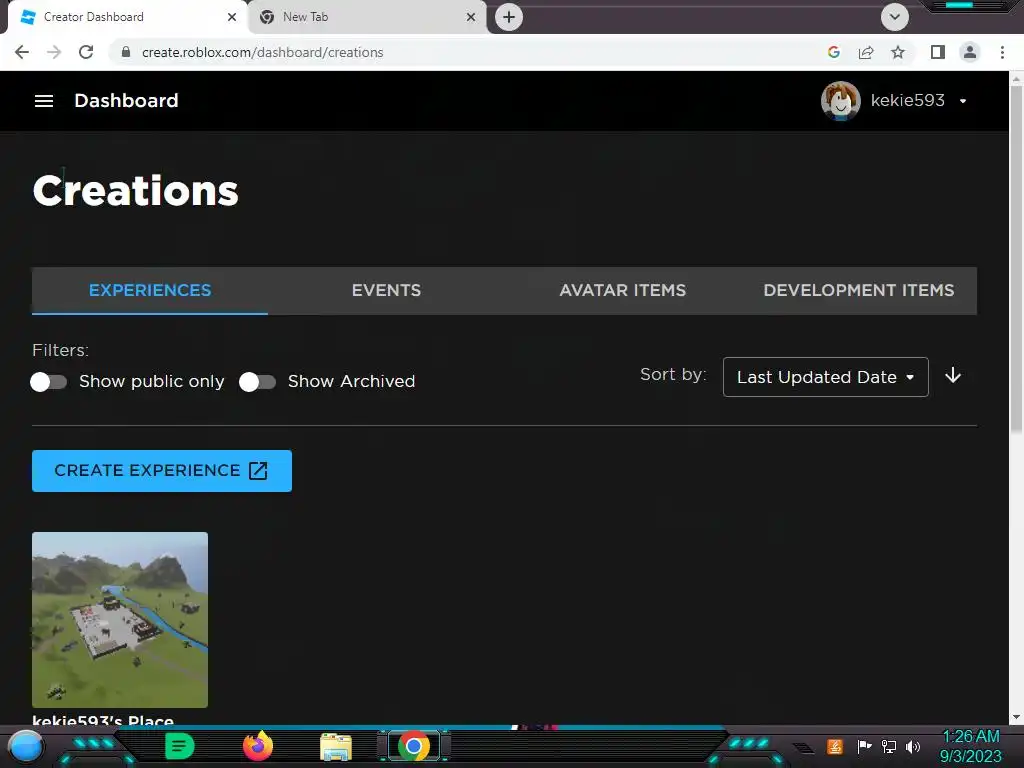Click the volume speaker tray icon
The height and width of the screenshot is (768, 1024).
click(913, 746)
